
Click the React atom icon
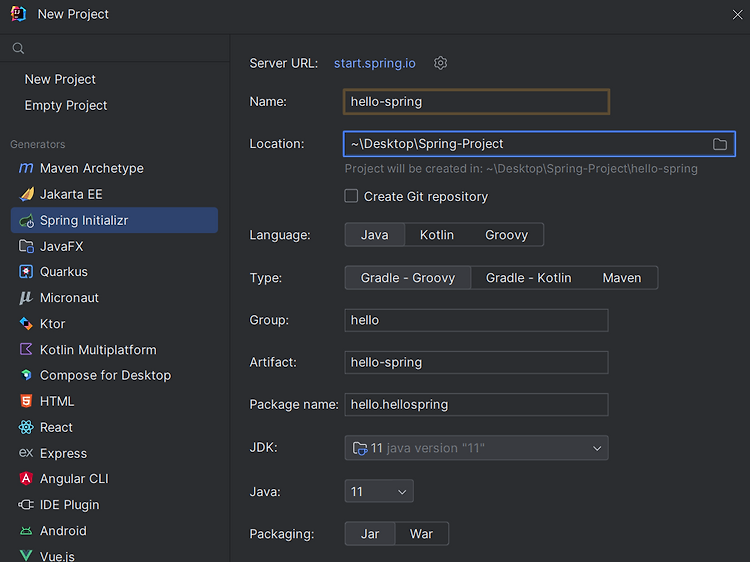26,427
